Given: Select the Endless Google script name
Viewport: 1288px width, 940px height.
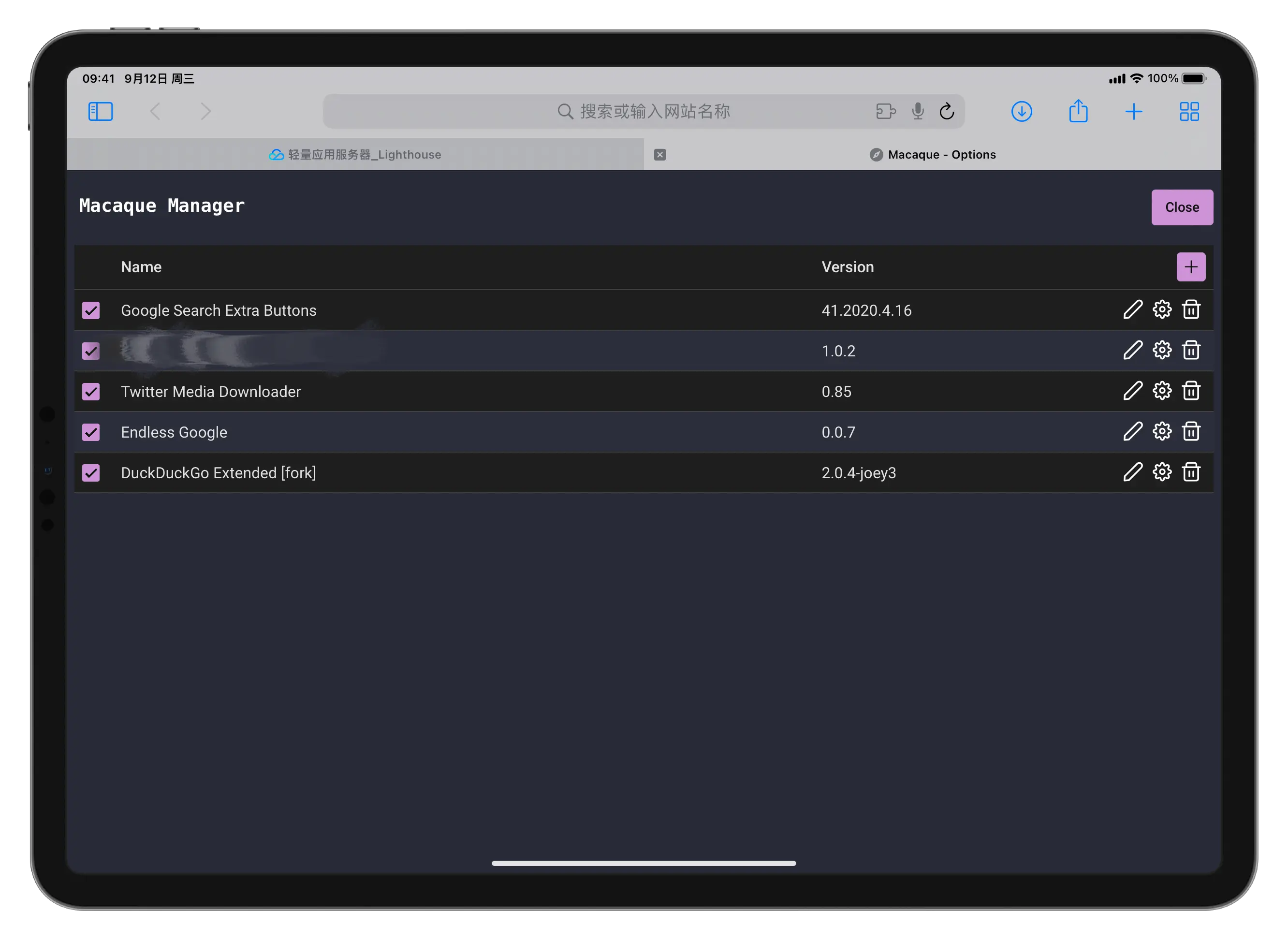Looking at the screenshot, I should pos(174,432).
